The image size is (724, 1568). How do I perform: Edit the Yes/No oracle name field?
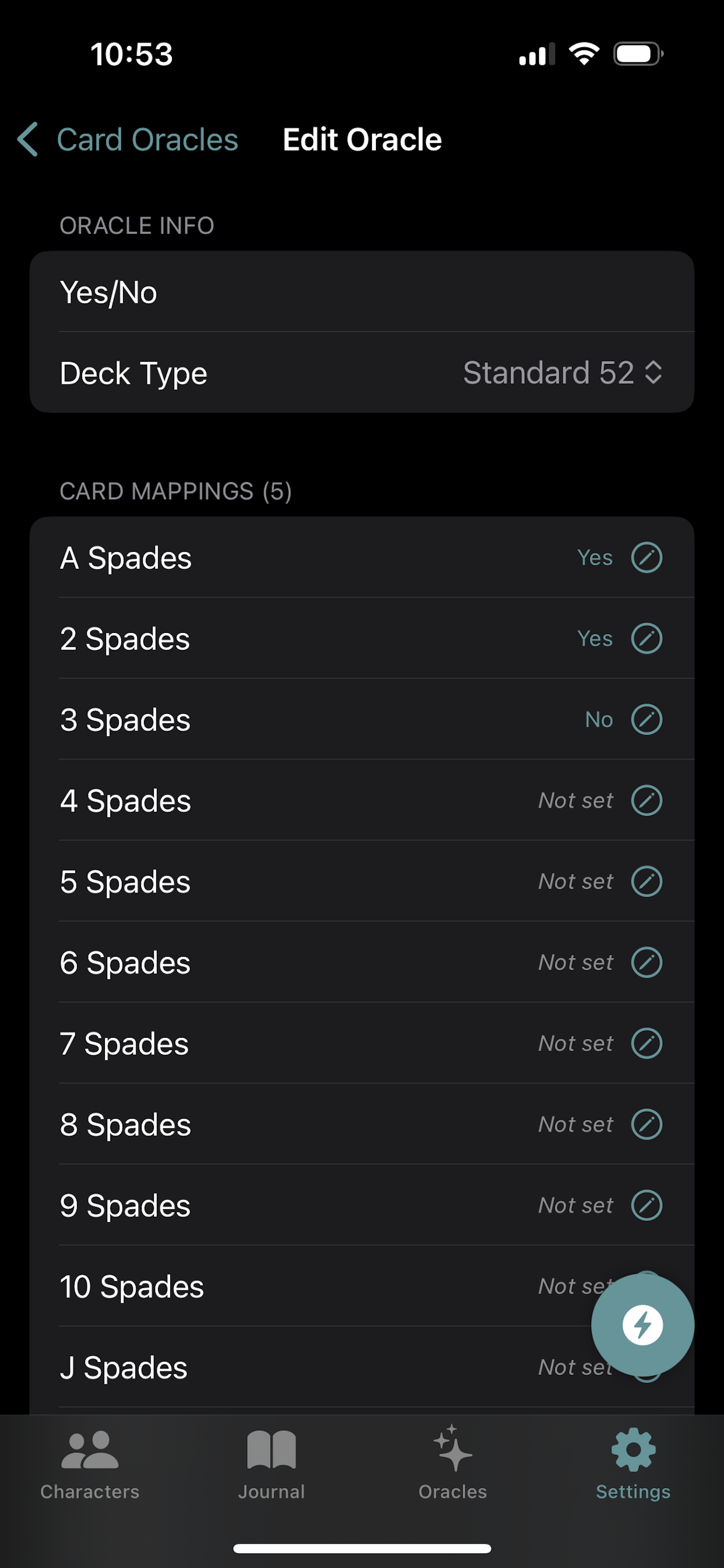pos(362,292)
